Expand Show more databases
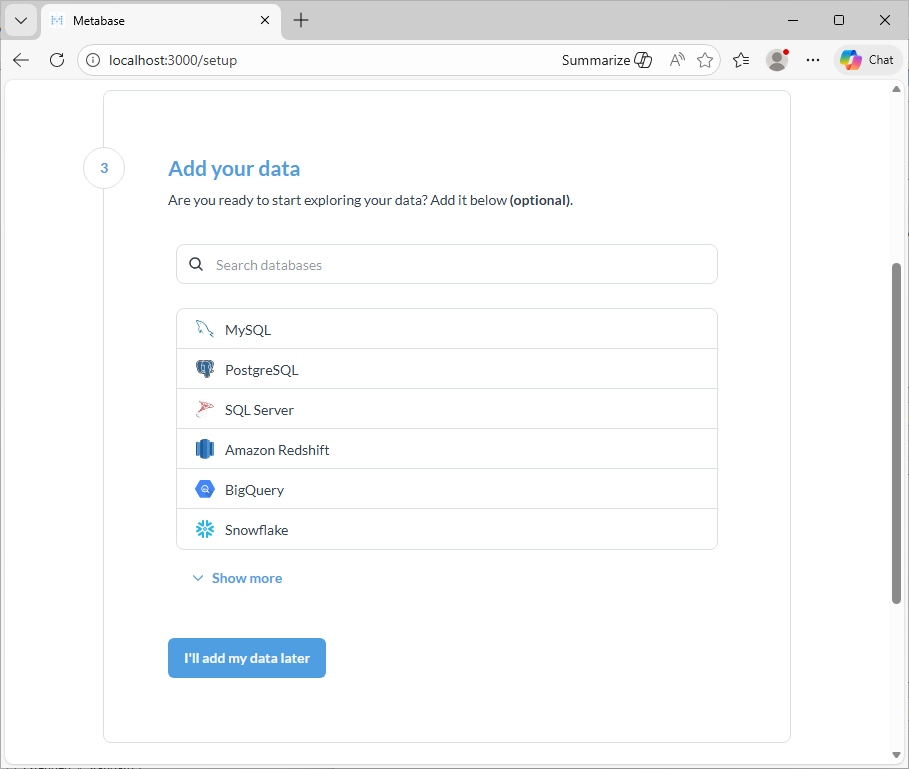The image size is (909, 769). pyautogui.click(x=237, y=578)
